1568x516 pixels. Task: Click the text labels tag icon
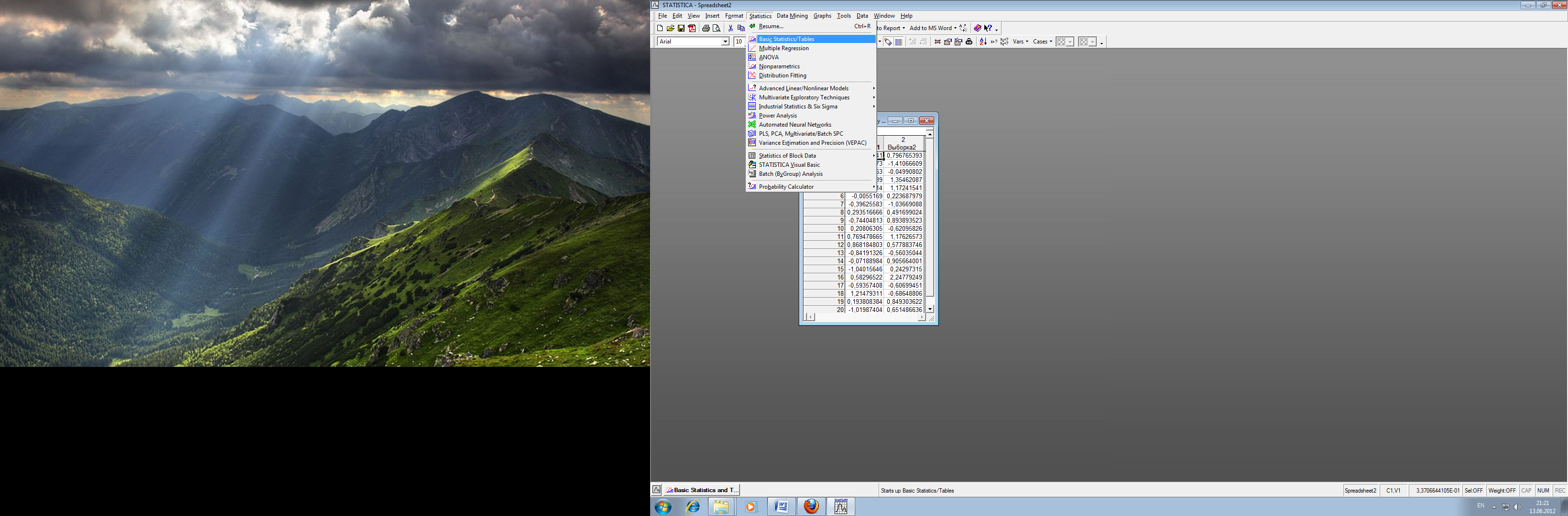888,42
